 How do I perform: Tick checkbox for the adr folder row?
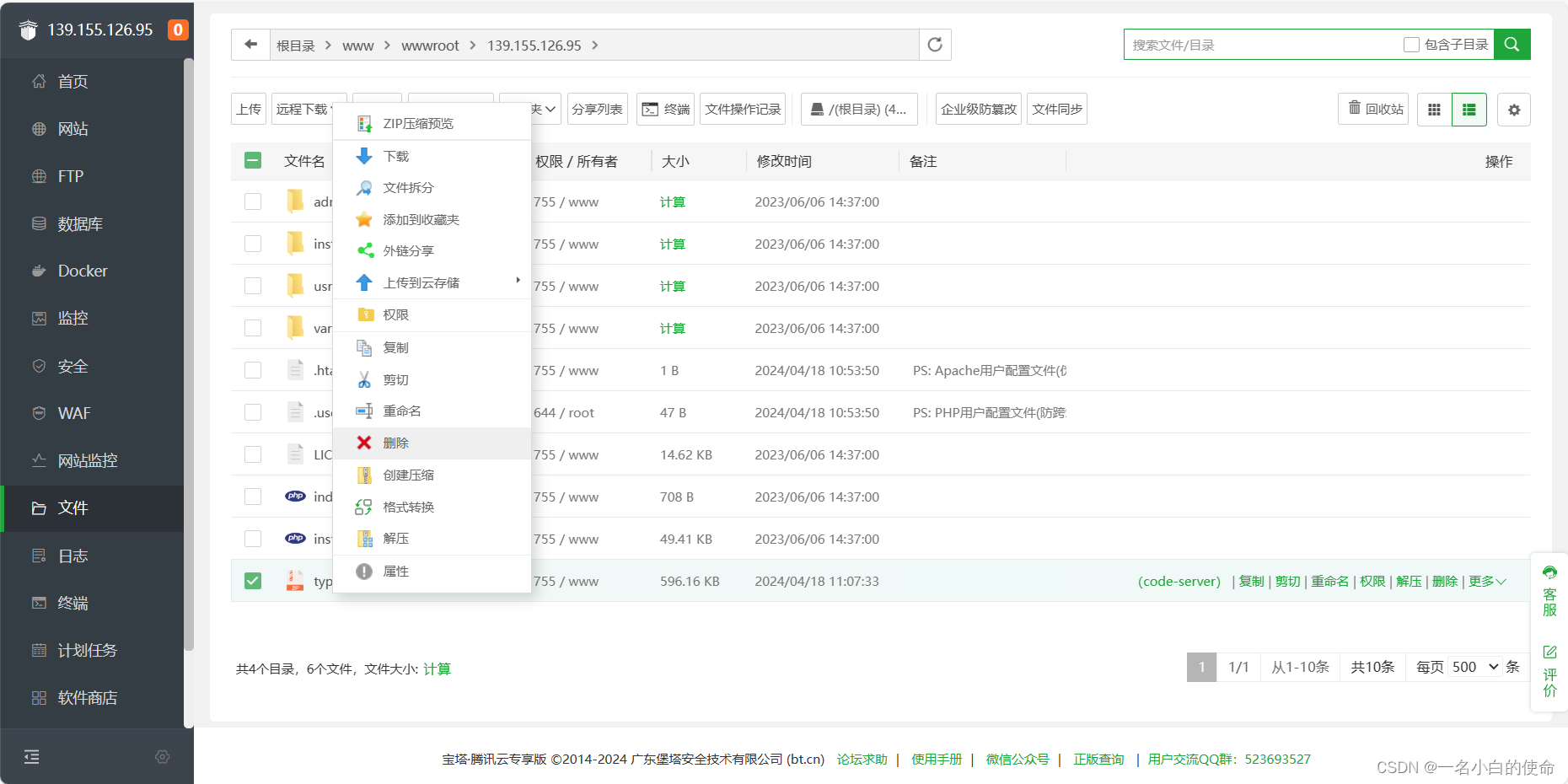[253, 201]
